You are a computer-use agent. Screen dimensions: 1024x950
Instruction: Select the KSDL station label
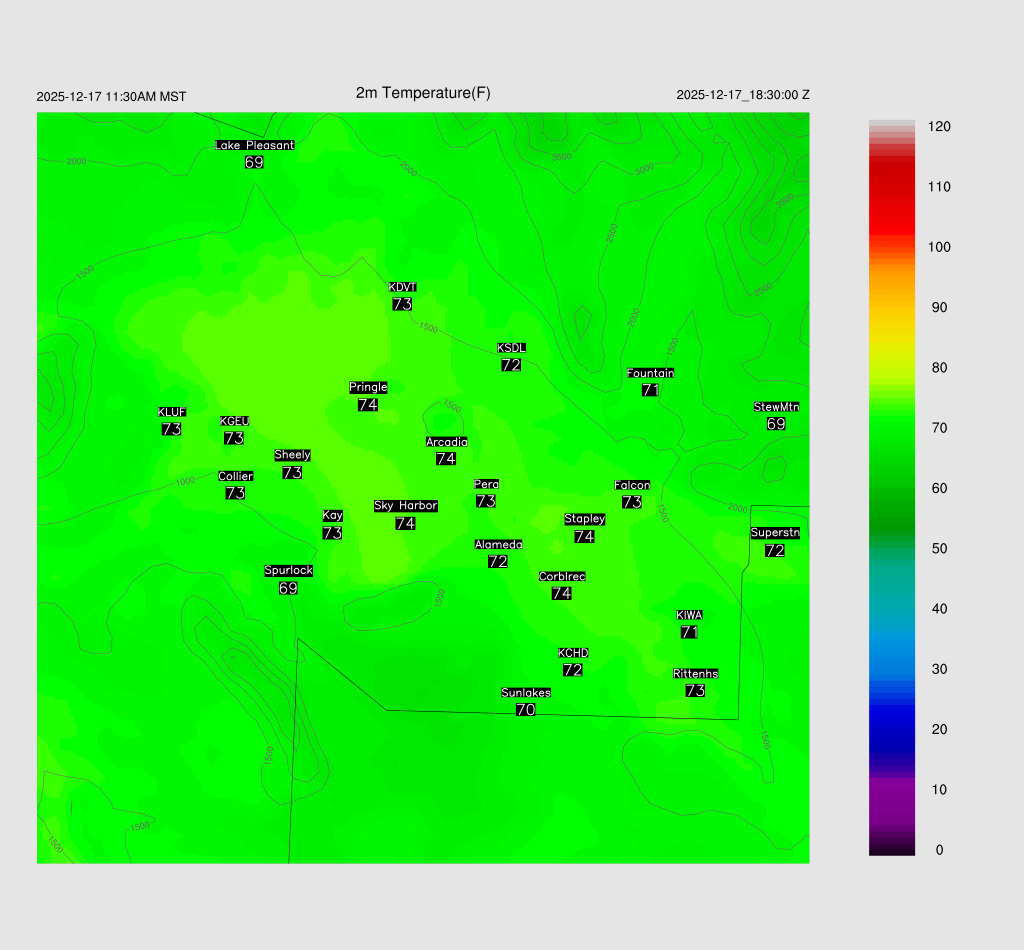point(511,348)
